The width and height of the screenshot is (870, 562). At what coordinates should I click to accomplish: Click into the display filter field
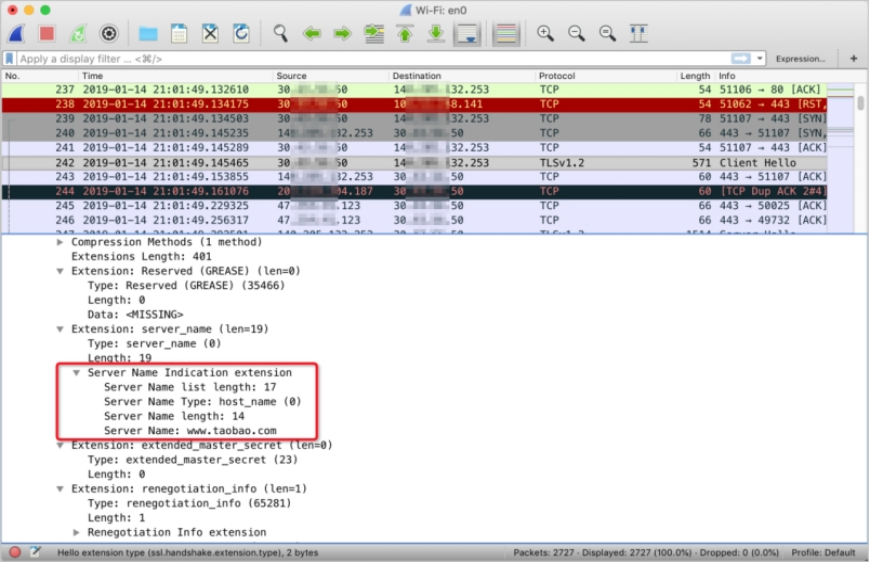[370, 59]
